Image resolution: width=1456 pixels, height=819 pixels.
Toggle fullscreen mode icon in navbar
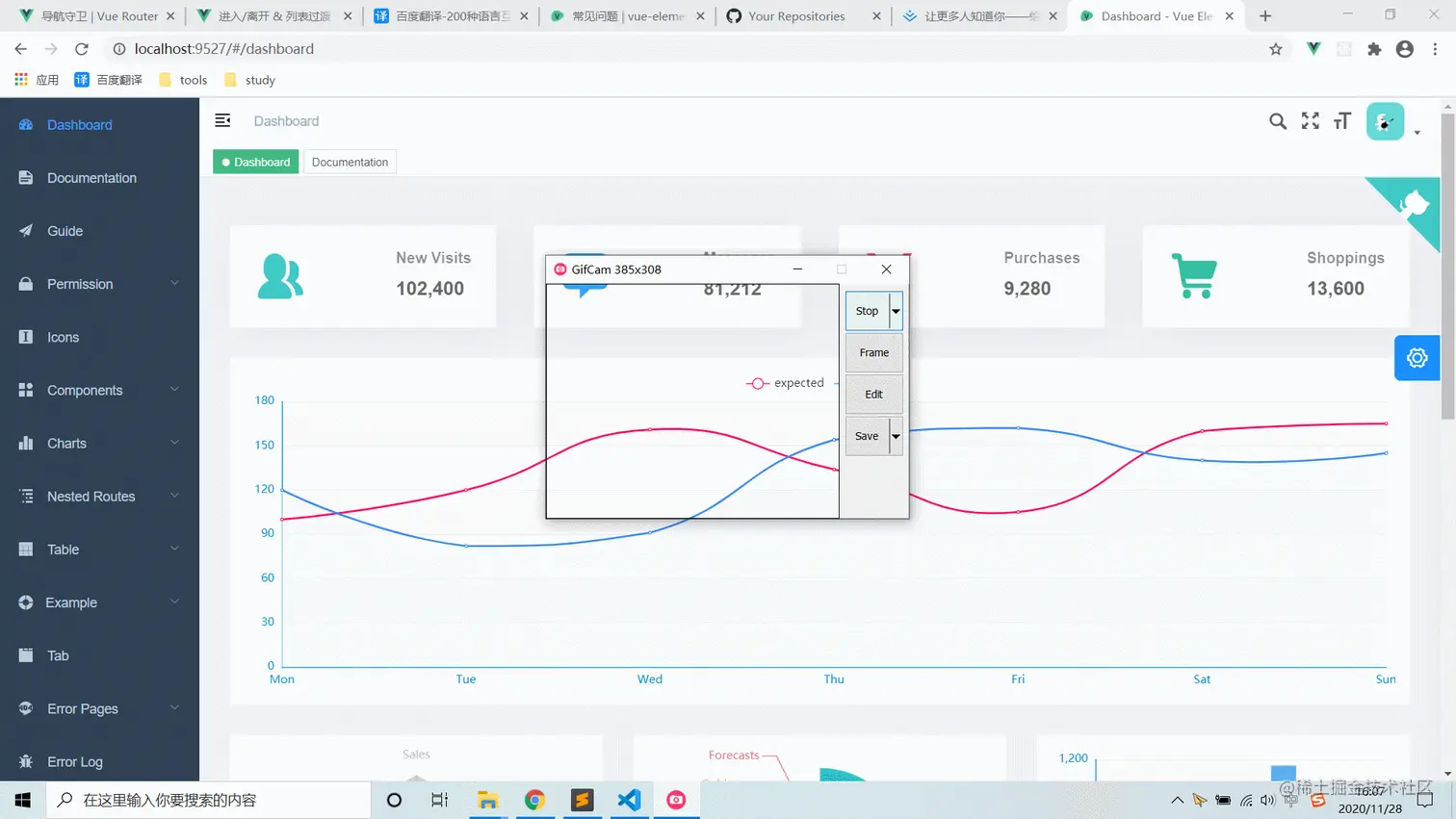tap(1311, 121)
